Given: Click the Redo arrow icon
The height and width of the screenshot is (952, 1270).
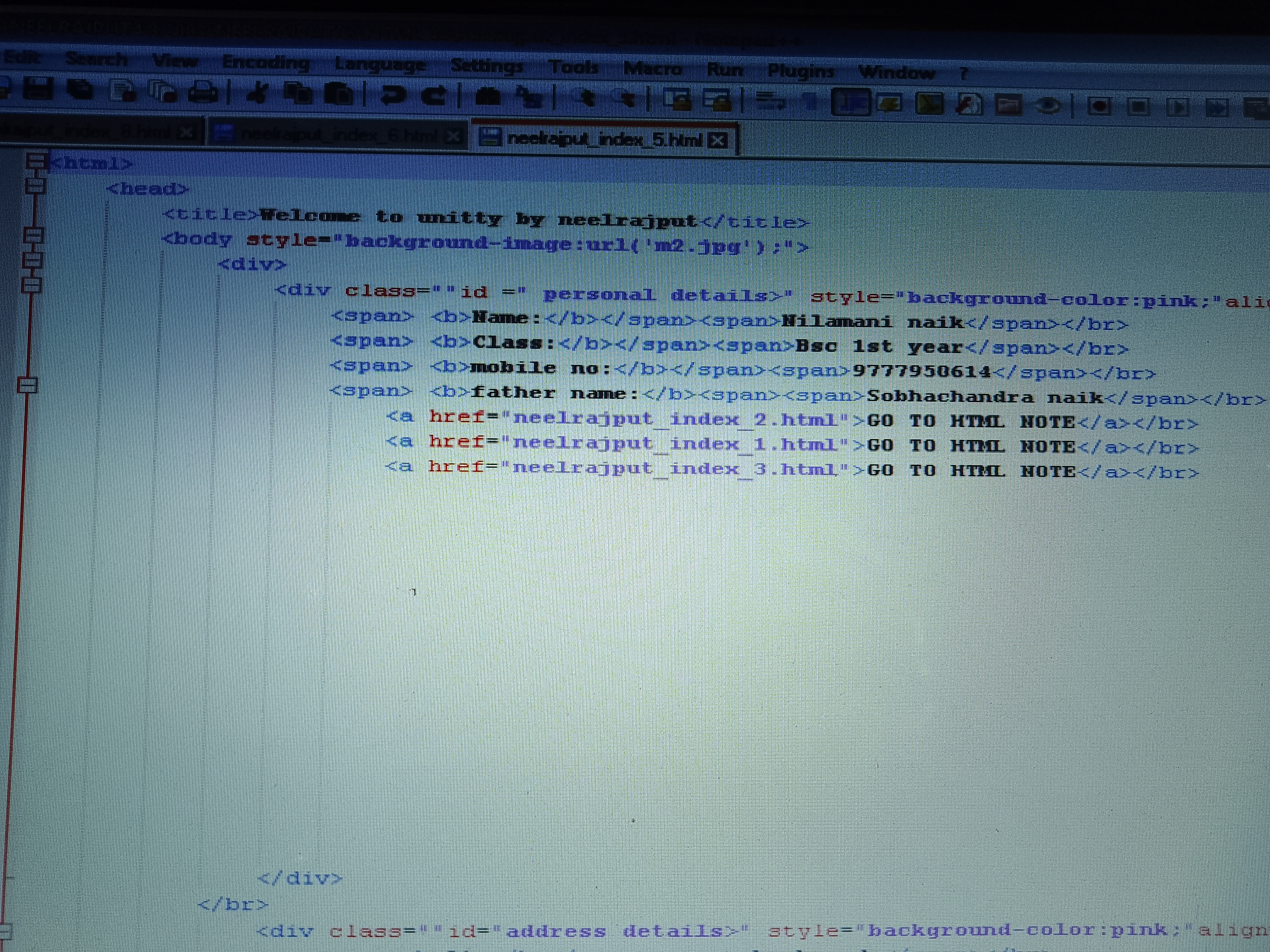Looking at the screenshot, I should point(434,96).
